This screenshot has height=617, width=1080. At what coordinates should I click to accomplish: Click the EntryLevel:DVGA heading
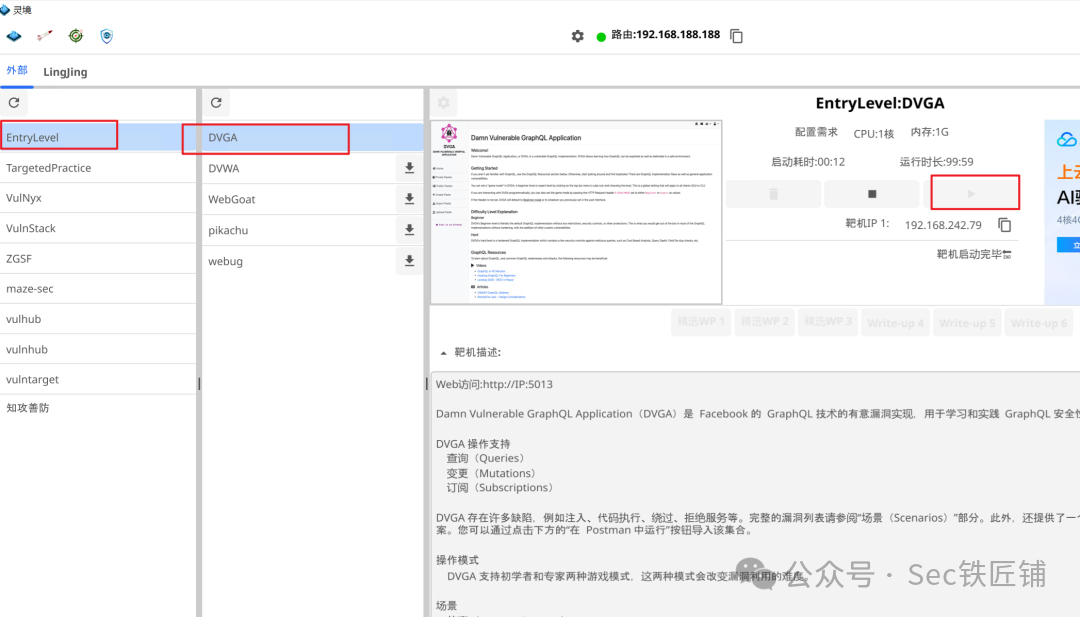880,103
